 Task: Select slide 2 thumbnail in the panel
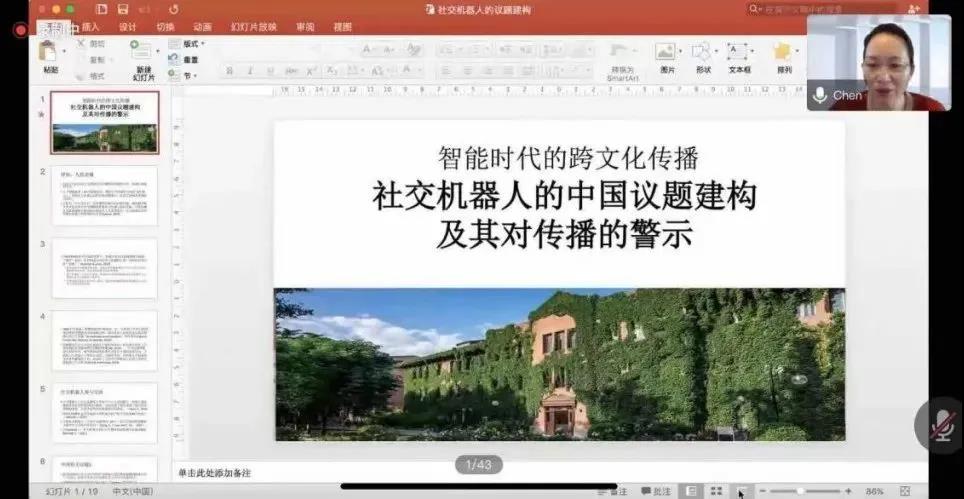105,197
